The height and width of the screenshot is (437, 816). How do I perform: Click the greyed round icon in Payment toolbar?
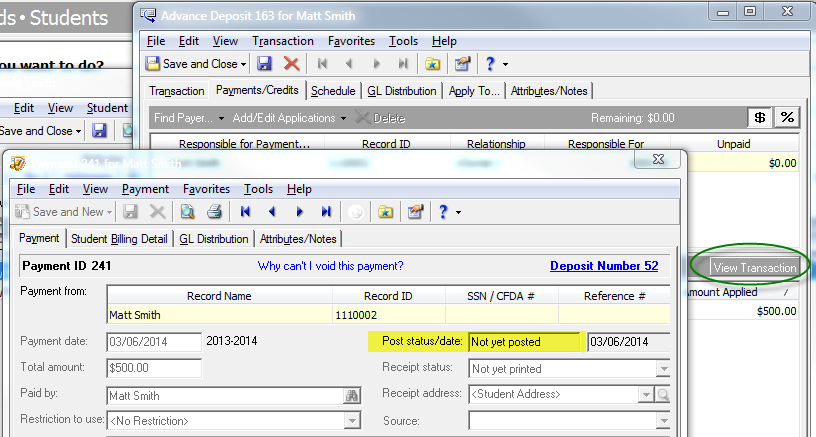click(x=355, y=212)
